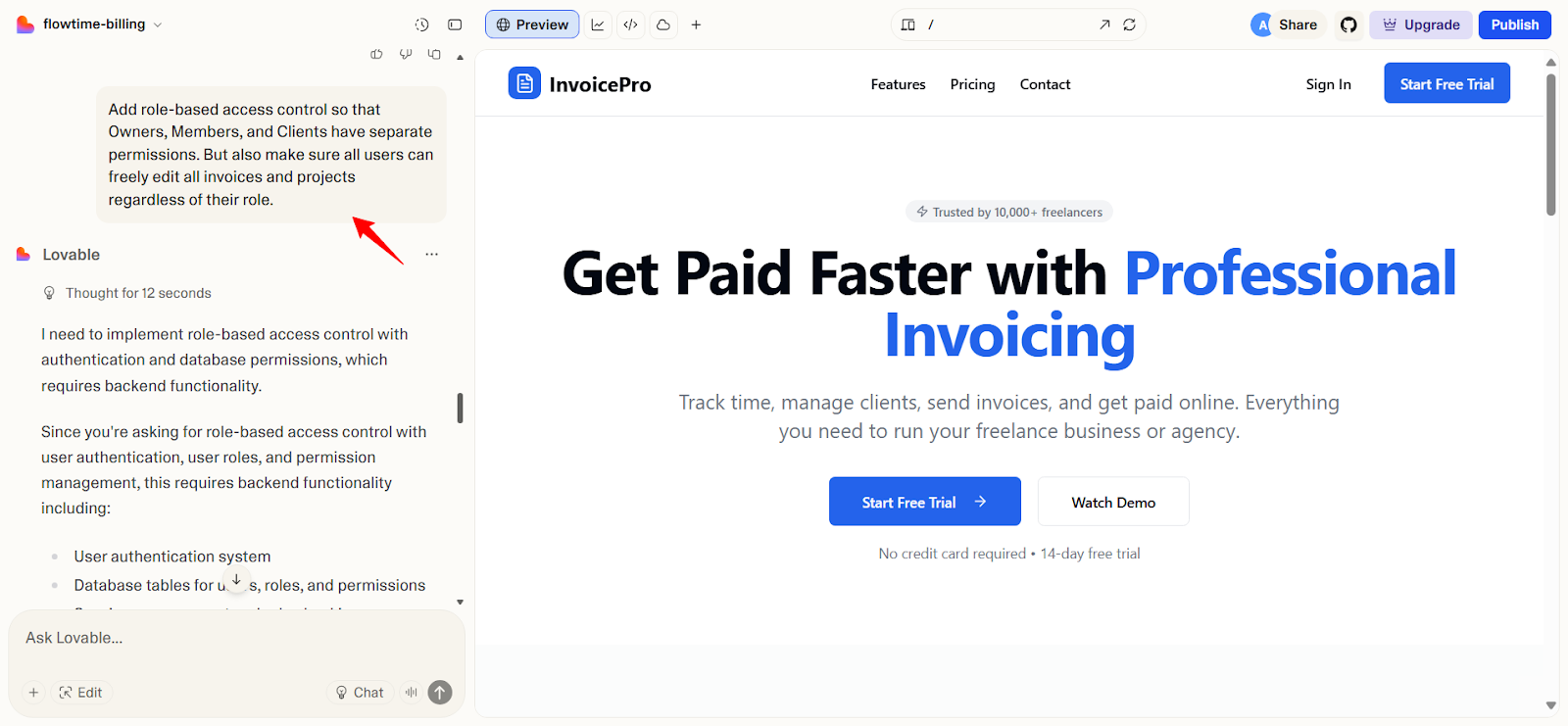
Task: Give thumbs down to the message
Action: [x=406, y=55]
